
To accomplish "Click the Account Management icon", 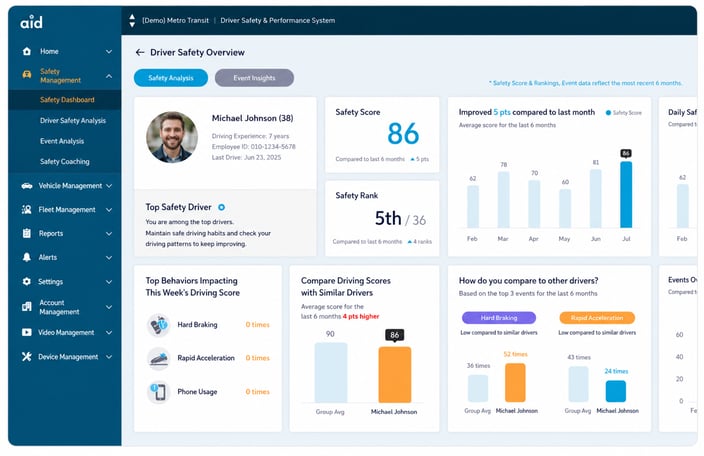I will click(27, 307).
